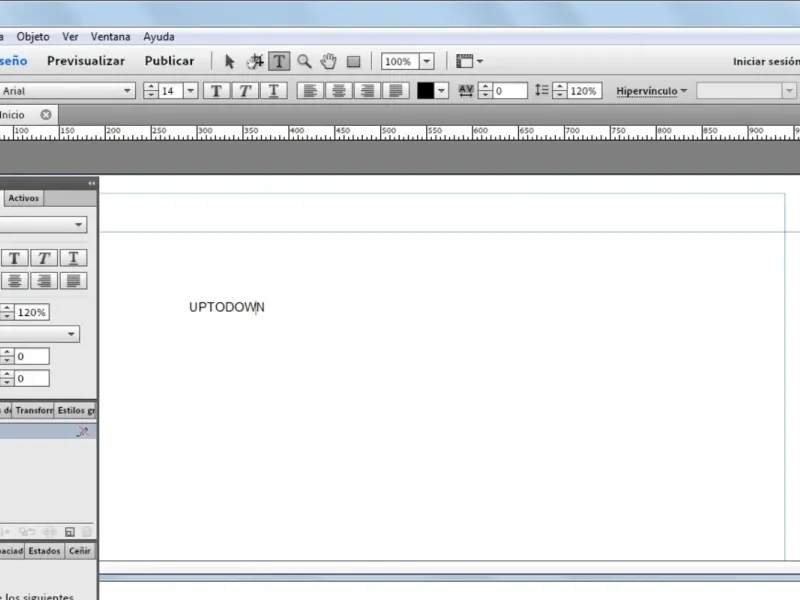Click the delete style trash icon
800x600 pixels.
(87, 532)
